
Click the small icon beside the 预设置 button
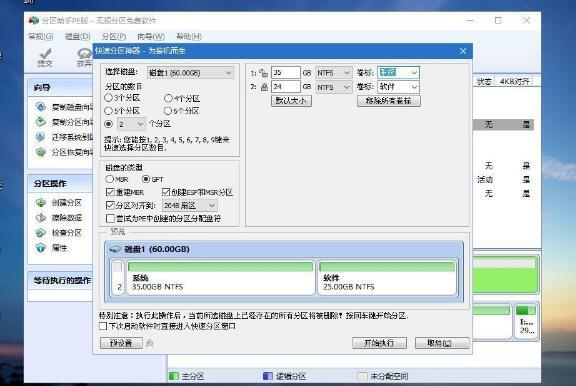[x=149, y=343]
